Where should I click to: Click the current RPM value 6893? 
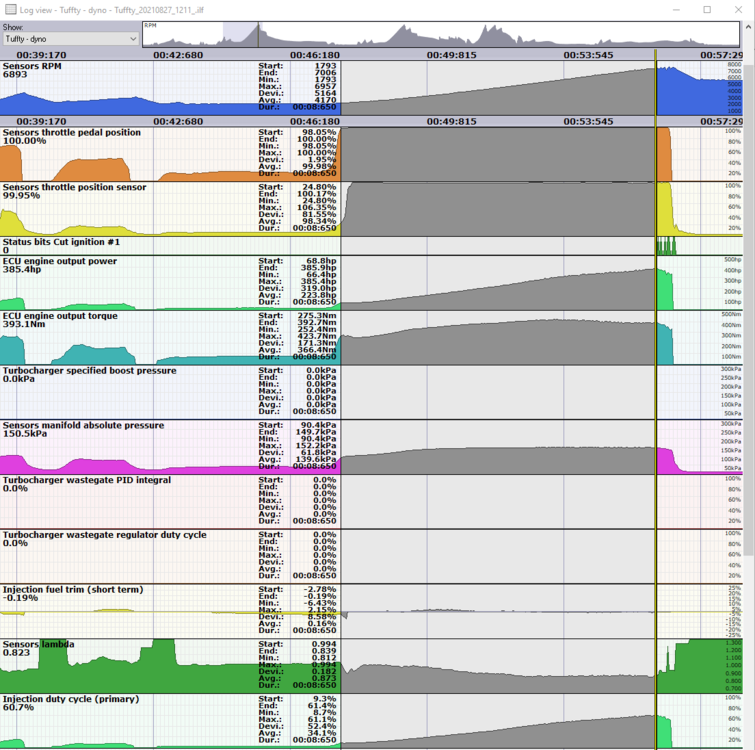[15, 75]
